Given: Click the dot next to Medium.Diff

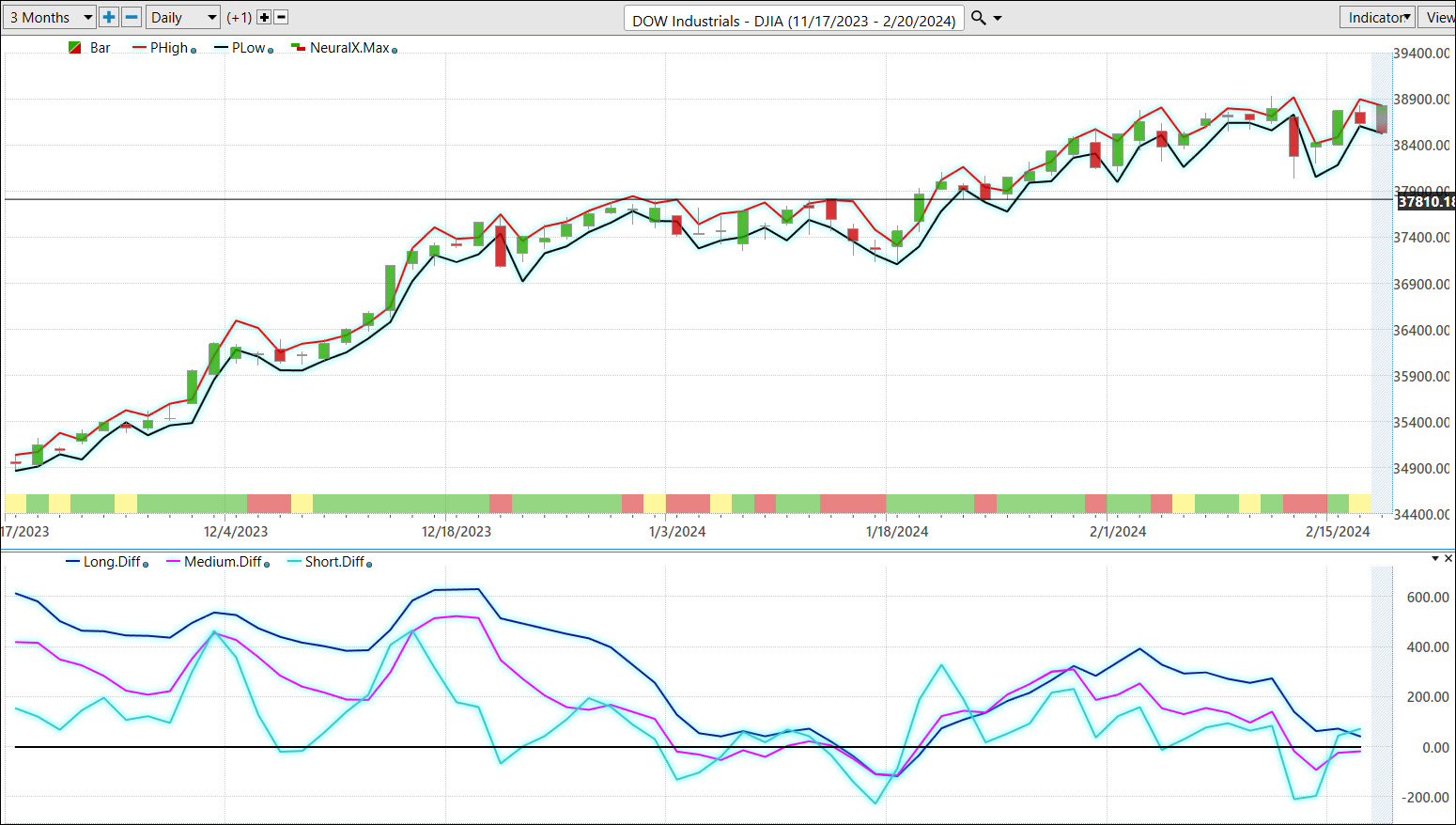Looking at the screenshot, I should click(x=267, y=565).
